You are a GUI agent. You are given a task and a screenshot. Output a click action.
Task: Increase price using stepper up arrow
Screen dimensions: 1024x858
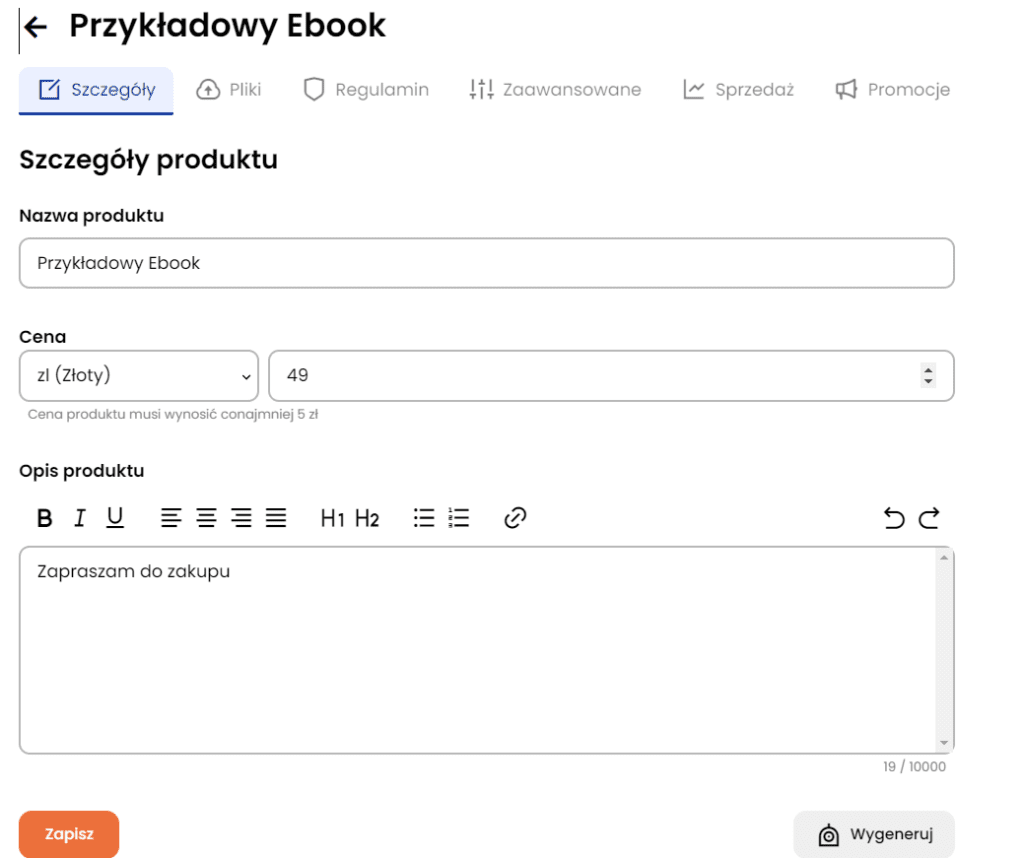pyautogui.click(x=928, y=370)
